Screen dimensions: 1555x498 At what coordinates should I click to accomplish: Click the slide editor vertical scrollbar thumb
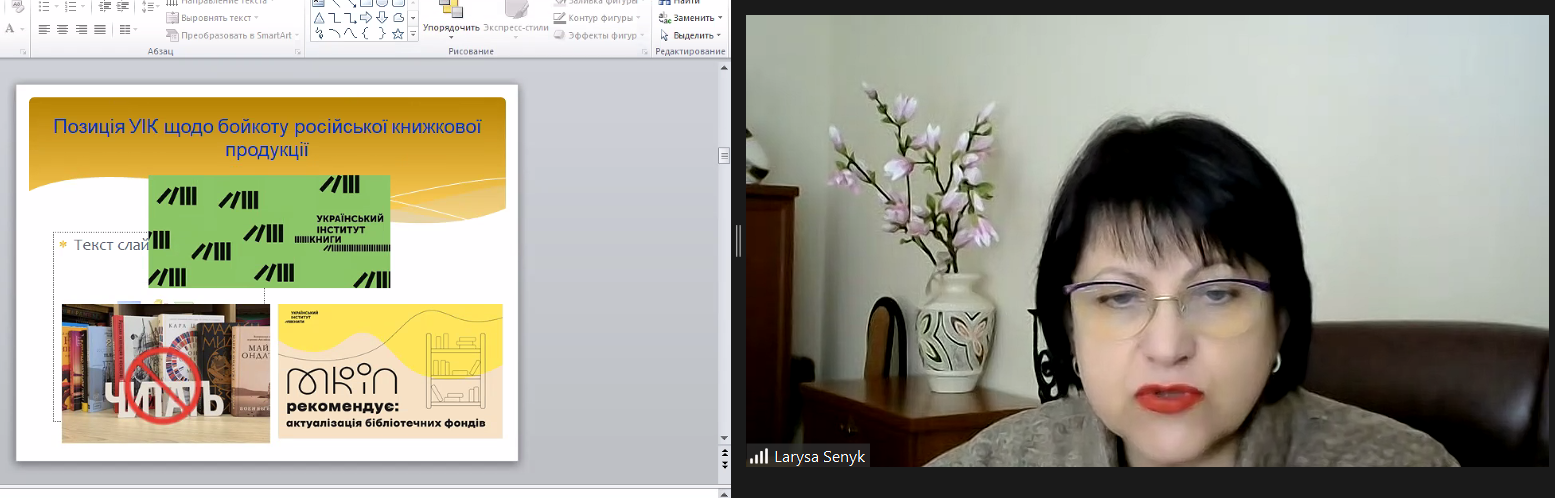724,155
